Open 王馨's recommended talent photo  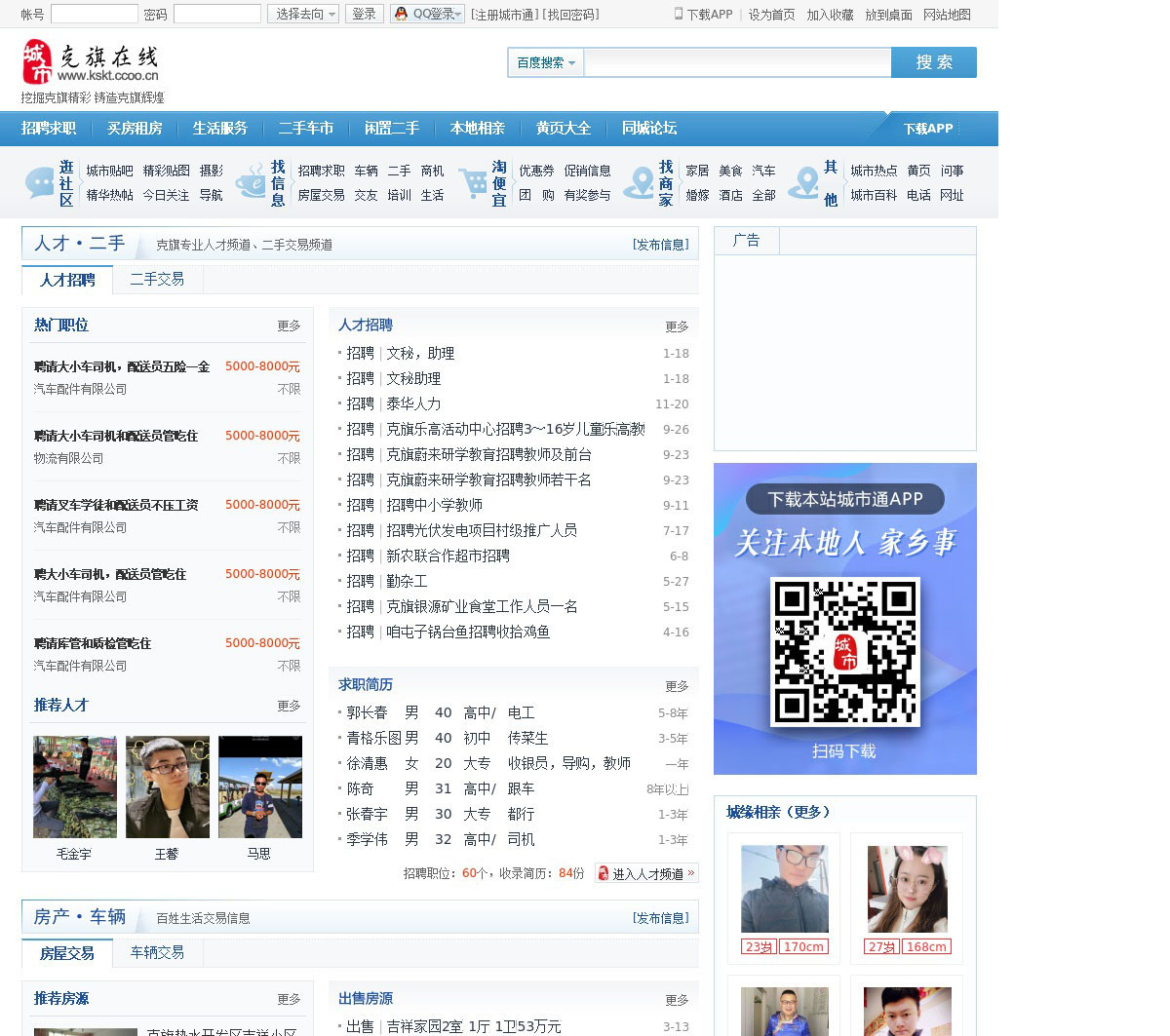tap(167, 787)
